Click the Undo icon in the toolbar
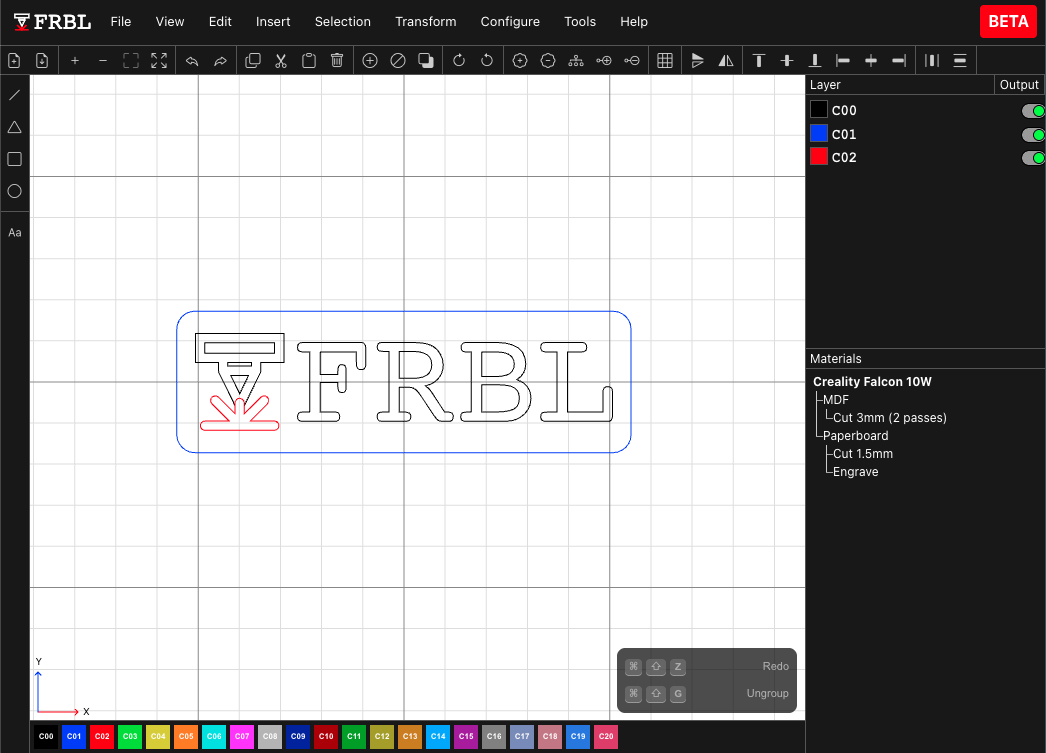 192,60
